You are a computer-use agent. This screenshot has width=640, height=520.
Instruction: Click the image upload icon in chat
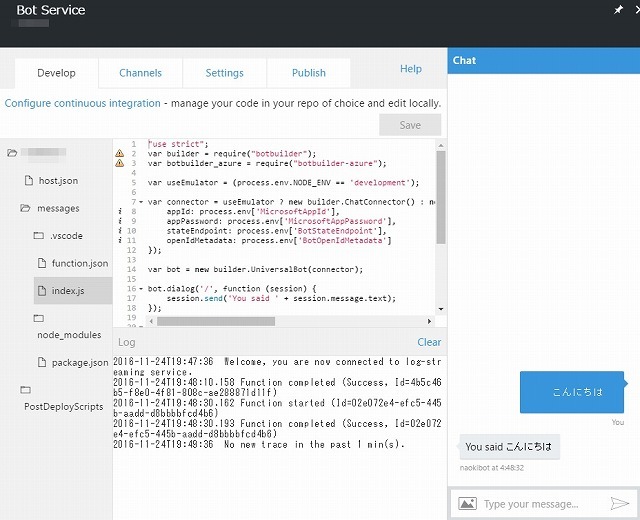pyautogui.click(x=466, y=504)
